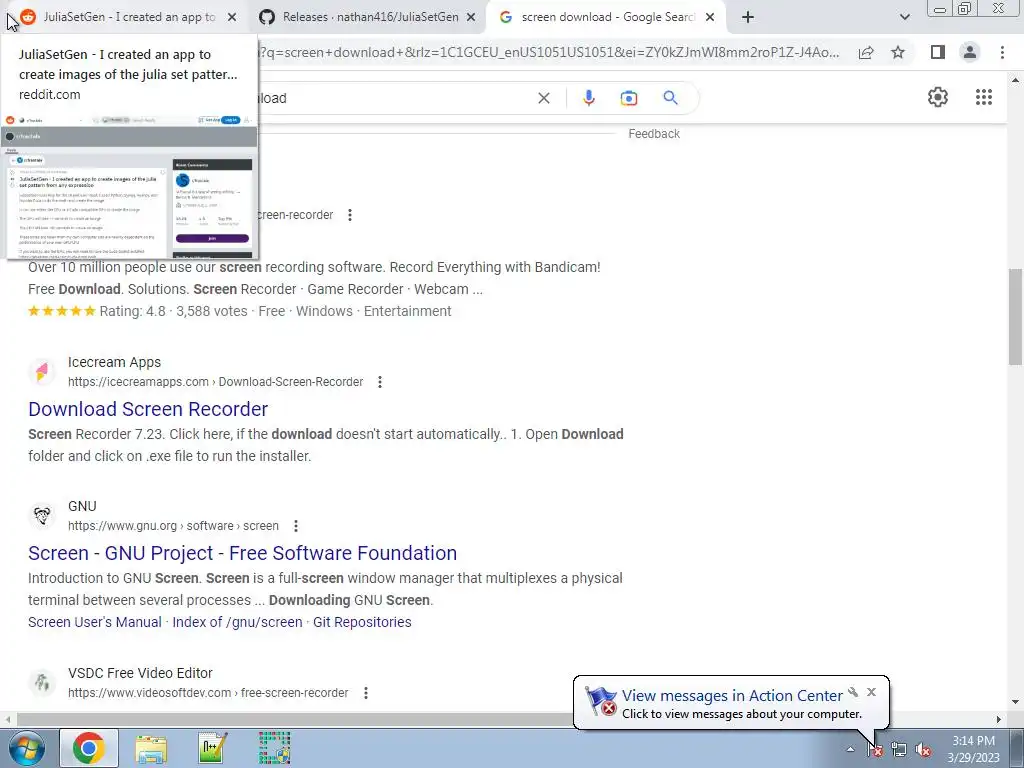Open a new browser tab

[748, 18]
